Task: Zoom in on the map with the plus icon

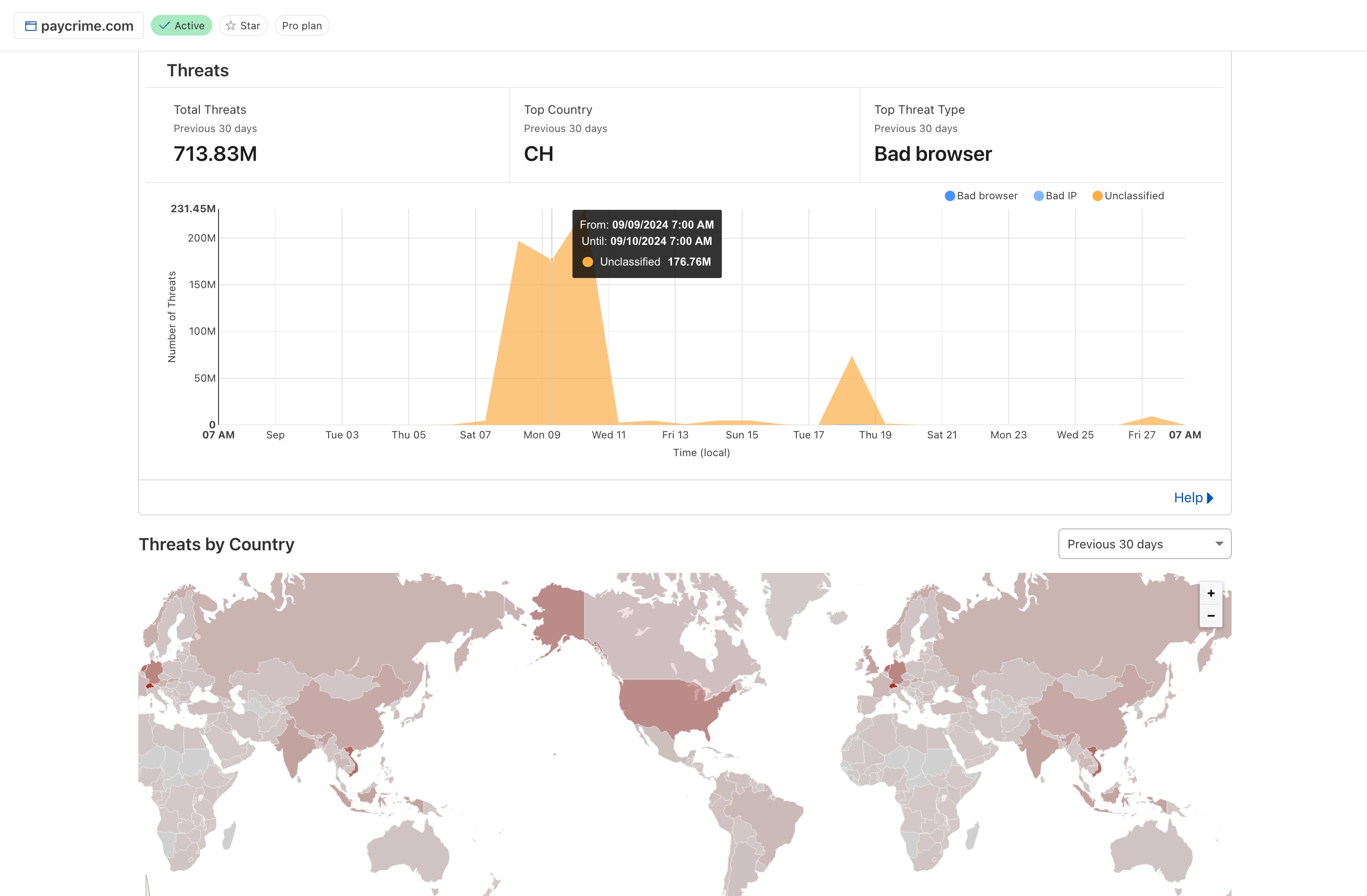Action: tap(1210, 593)
